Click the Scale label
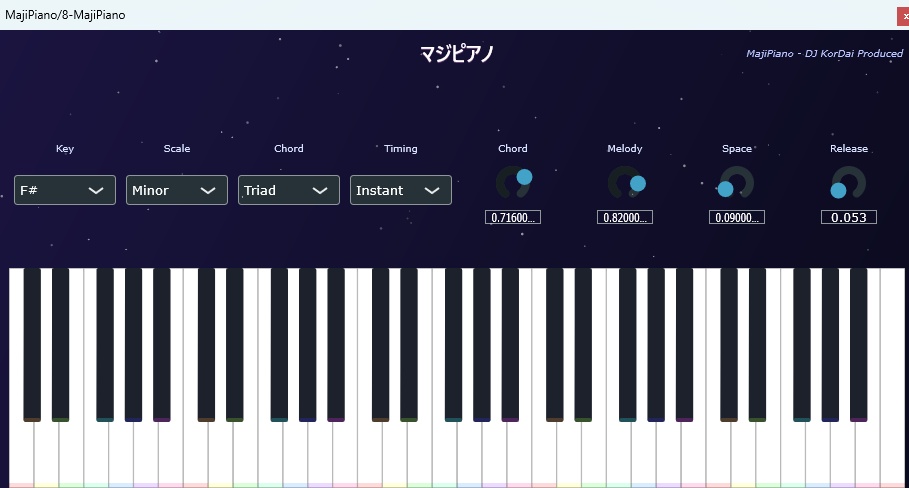The width and height of the screenshot is (909, 488). point(177,148)
